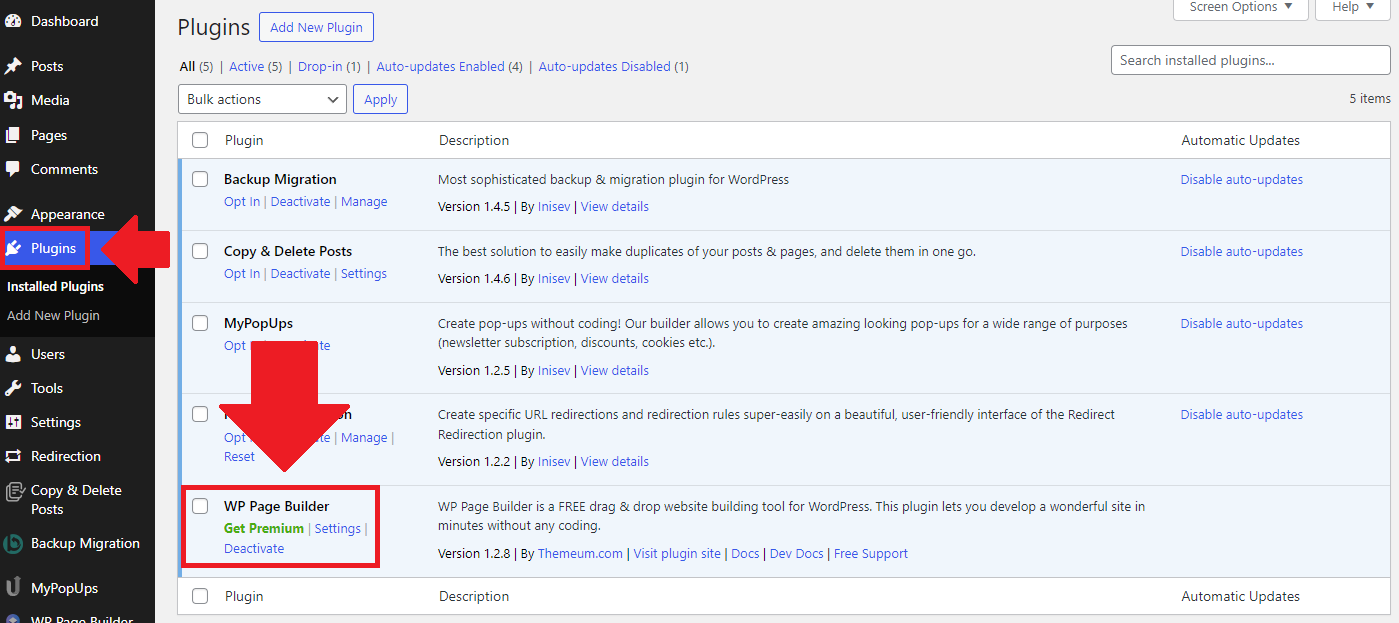Disable auto-updates for Backup Migration
Viewport: 1399px width, 623px height.
tap(1242, 180)
